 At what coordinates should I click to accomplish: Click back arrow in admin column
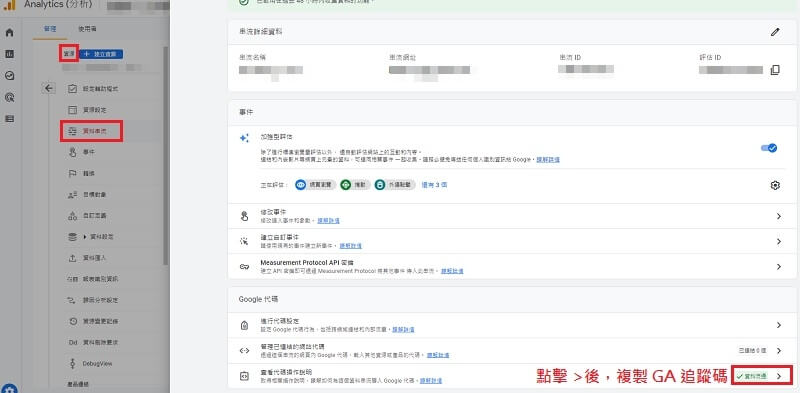[48, 88]
